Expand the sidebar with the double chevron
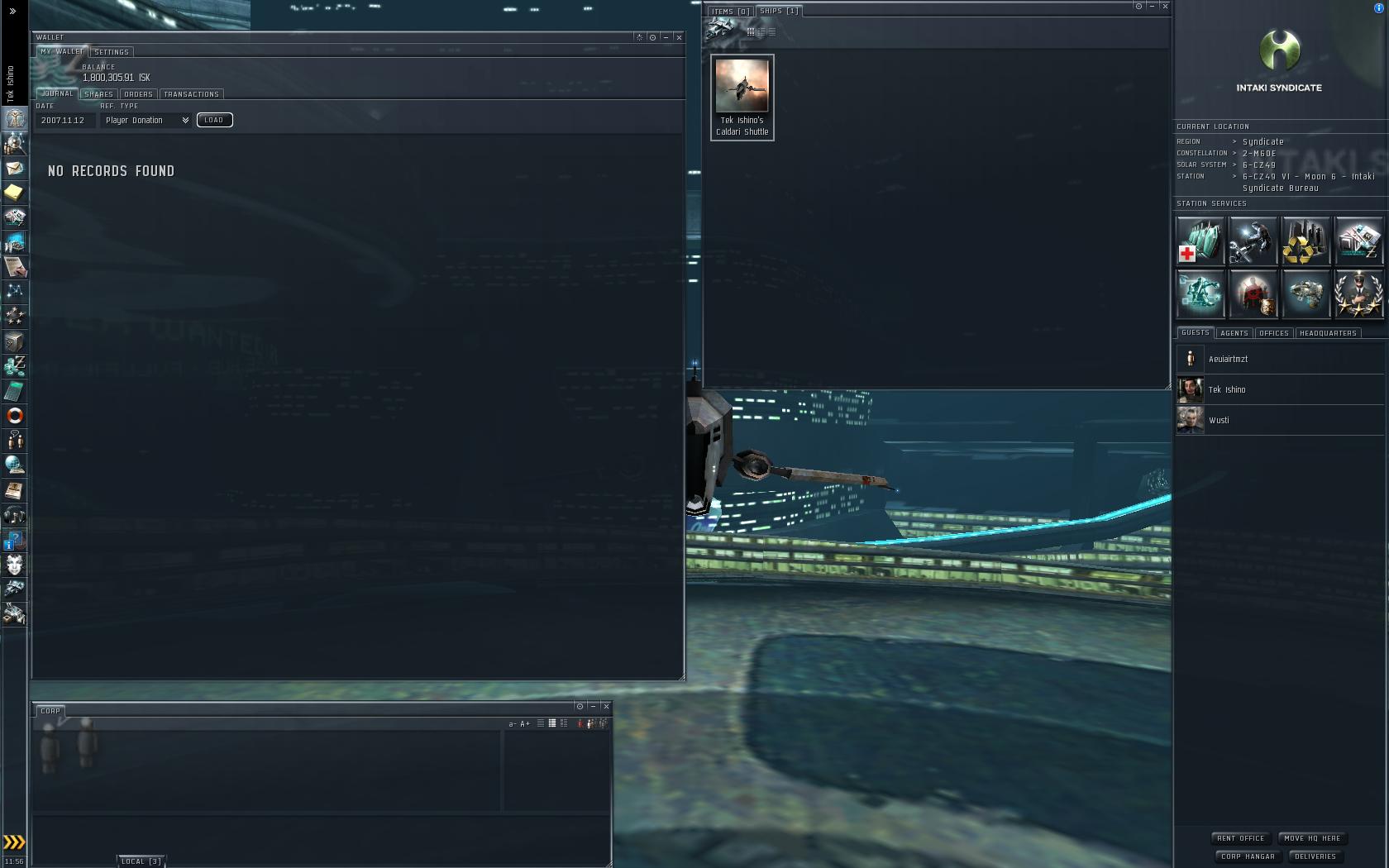 pyautogui.click(x=12, y=12)
